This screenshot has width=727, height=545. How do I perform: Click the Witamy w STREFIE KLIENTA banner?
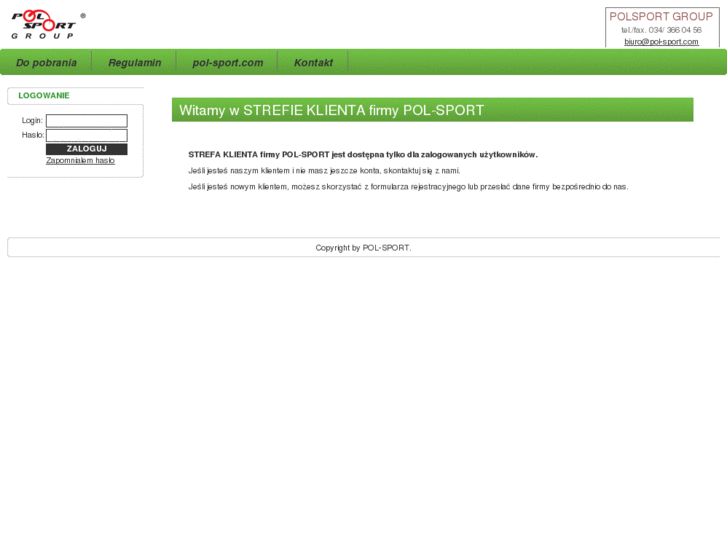pos(433,110)
